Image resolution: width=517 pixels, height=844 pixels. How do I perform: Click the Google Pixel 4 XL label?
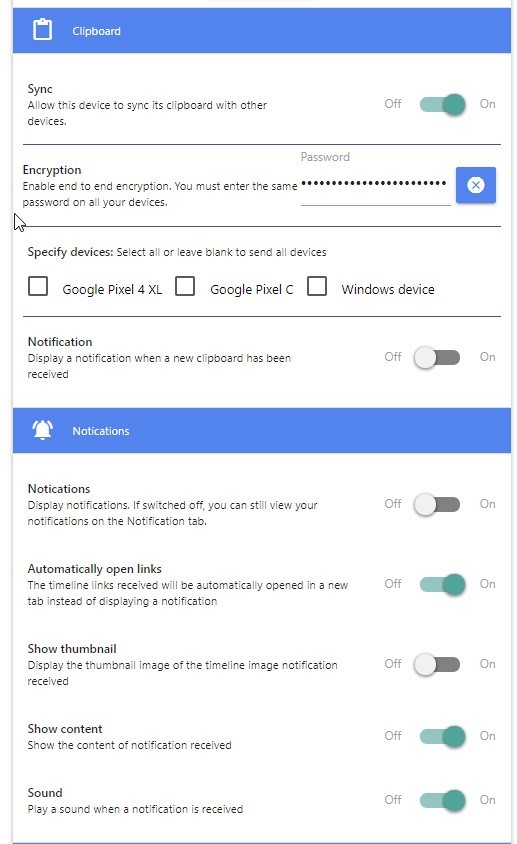(x=112, y=290)
